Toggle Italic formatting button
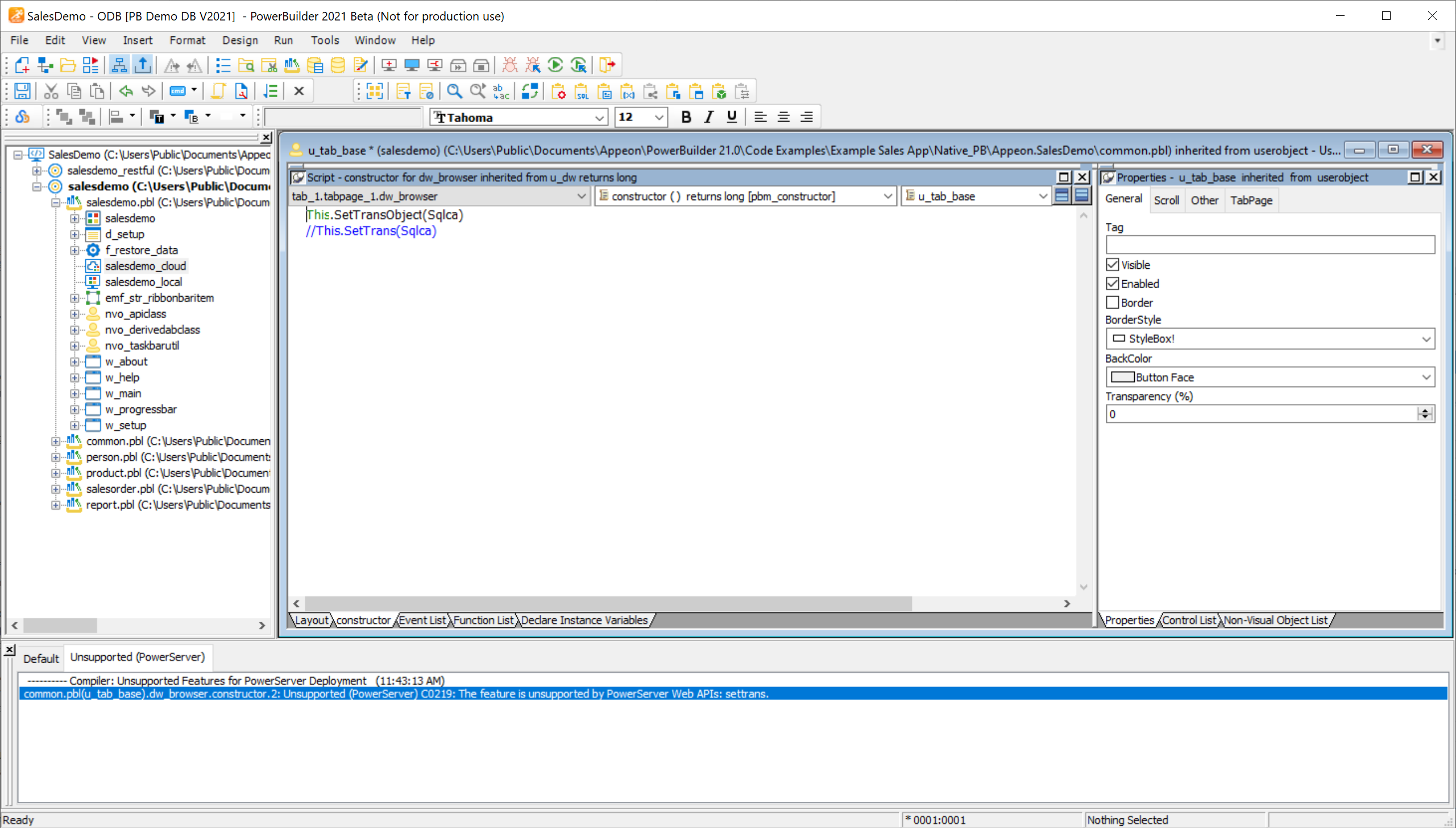 [x=708, y=117]
